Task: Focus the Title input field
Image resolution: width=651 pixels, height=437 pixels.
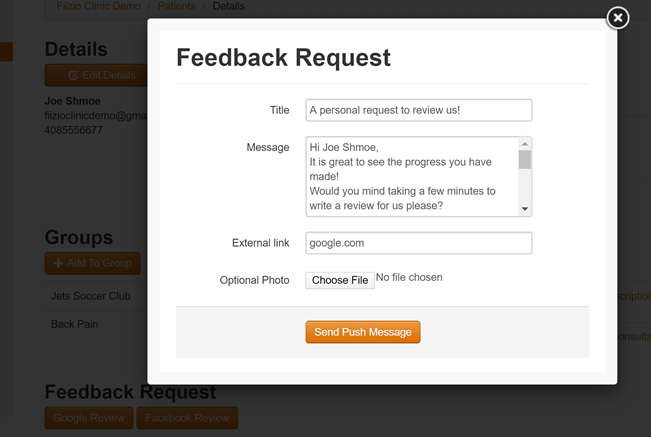Action: tap(418, 110)
